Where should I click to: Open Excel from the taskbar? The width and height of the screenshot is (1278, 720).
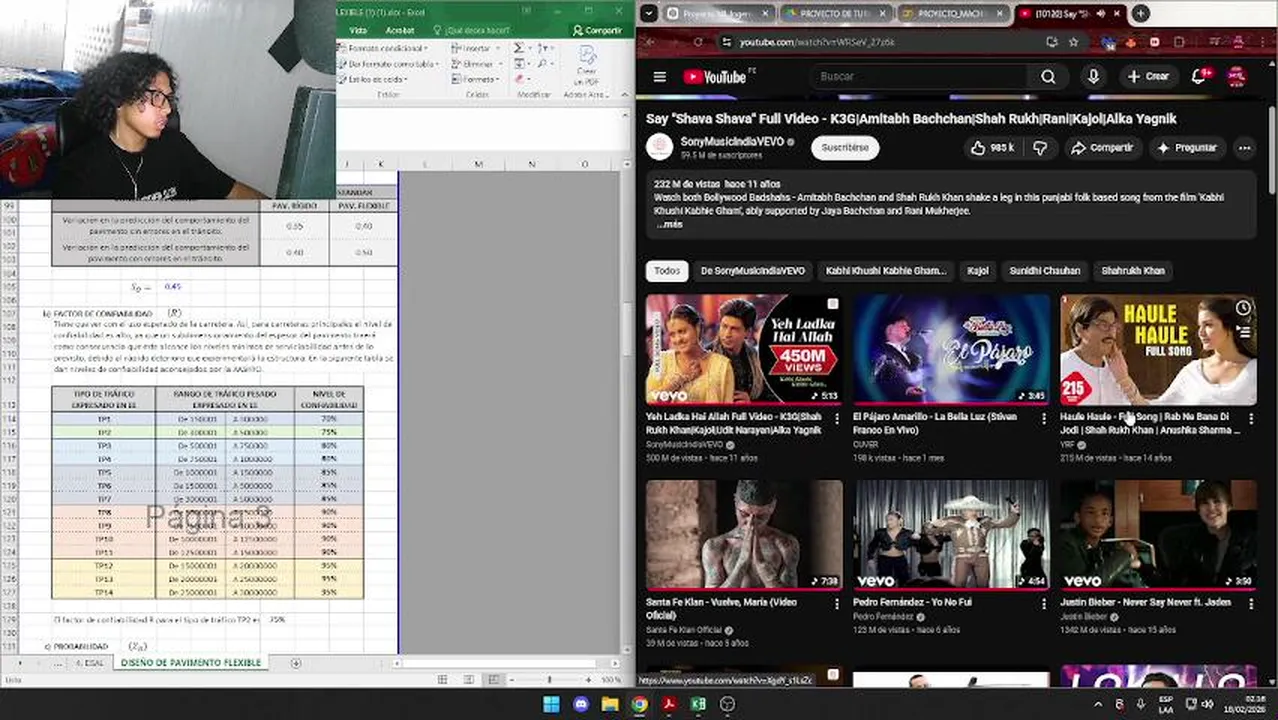coord(698,704)
